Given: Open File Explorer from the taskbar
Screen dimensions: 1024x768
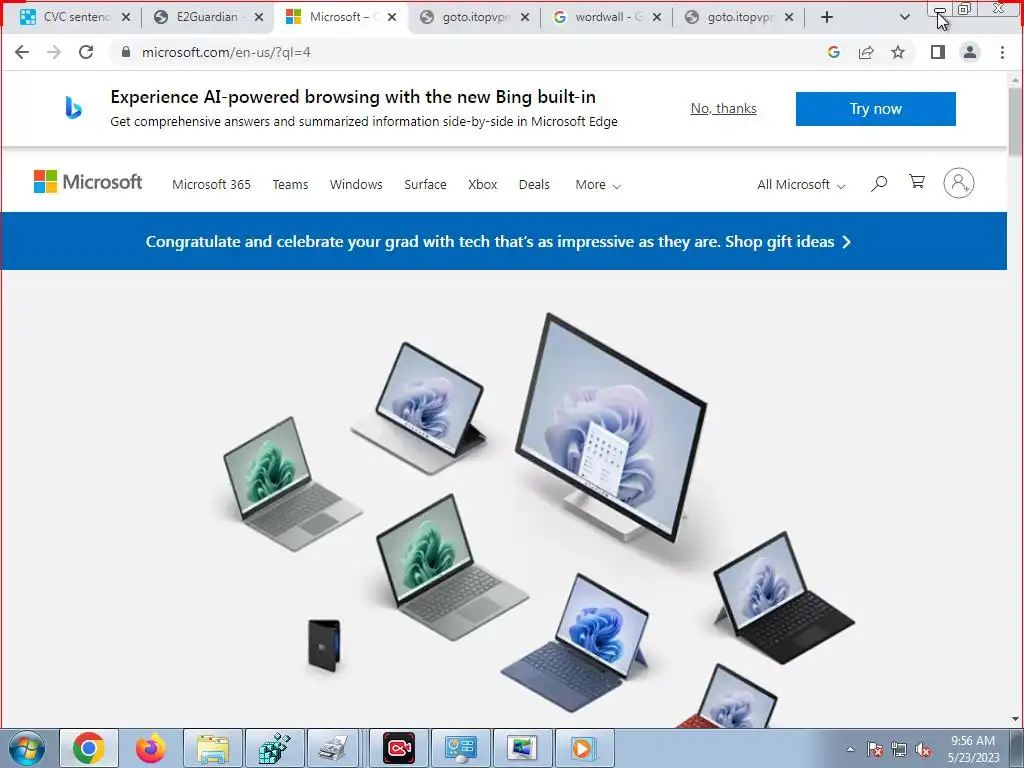Looking at the screenshot, I should pos(213,748).
